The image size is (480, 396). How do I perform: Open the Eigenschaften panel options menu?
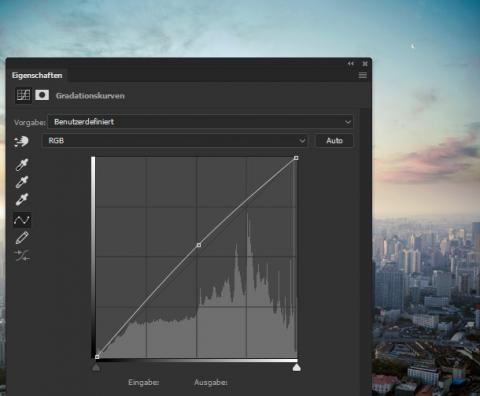pyautogui.click(x=363, y=75)
